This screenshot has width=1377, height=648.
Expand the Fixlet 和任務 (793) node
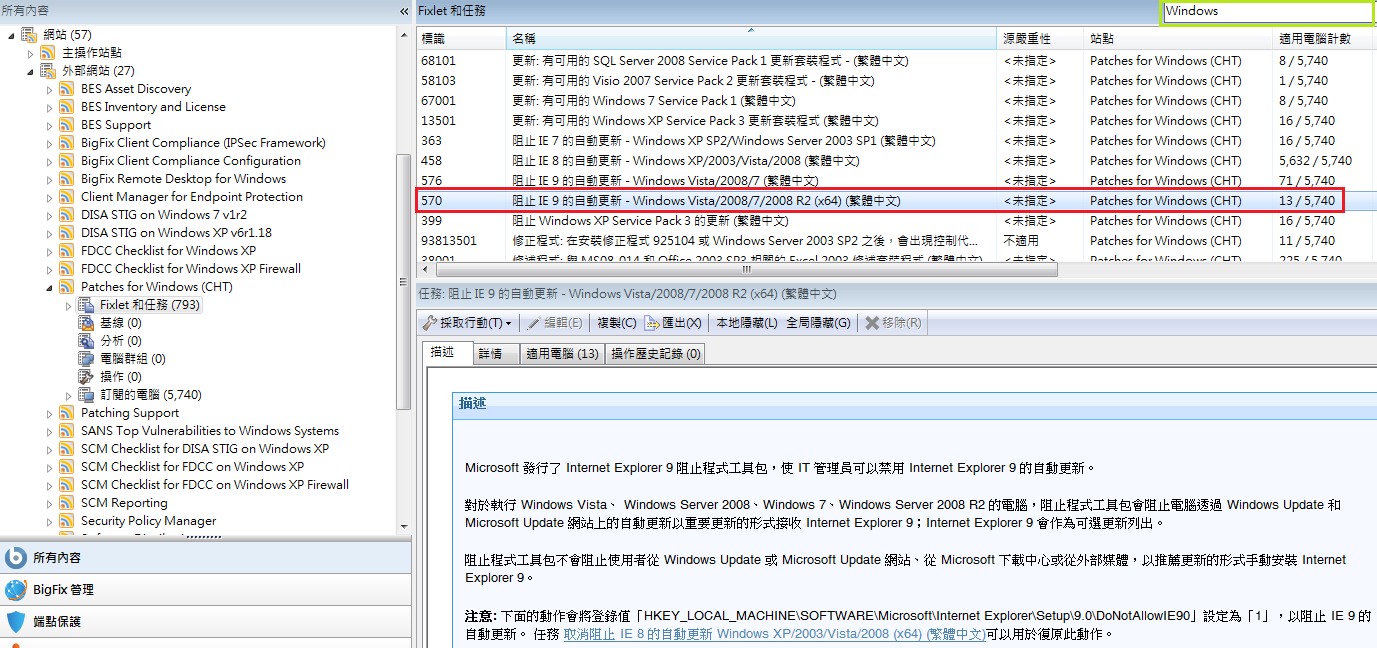(x=69, y=305)
